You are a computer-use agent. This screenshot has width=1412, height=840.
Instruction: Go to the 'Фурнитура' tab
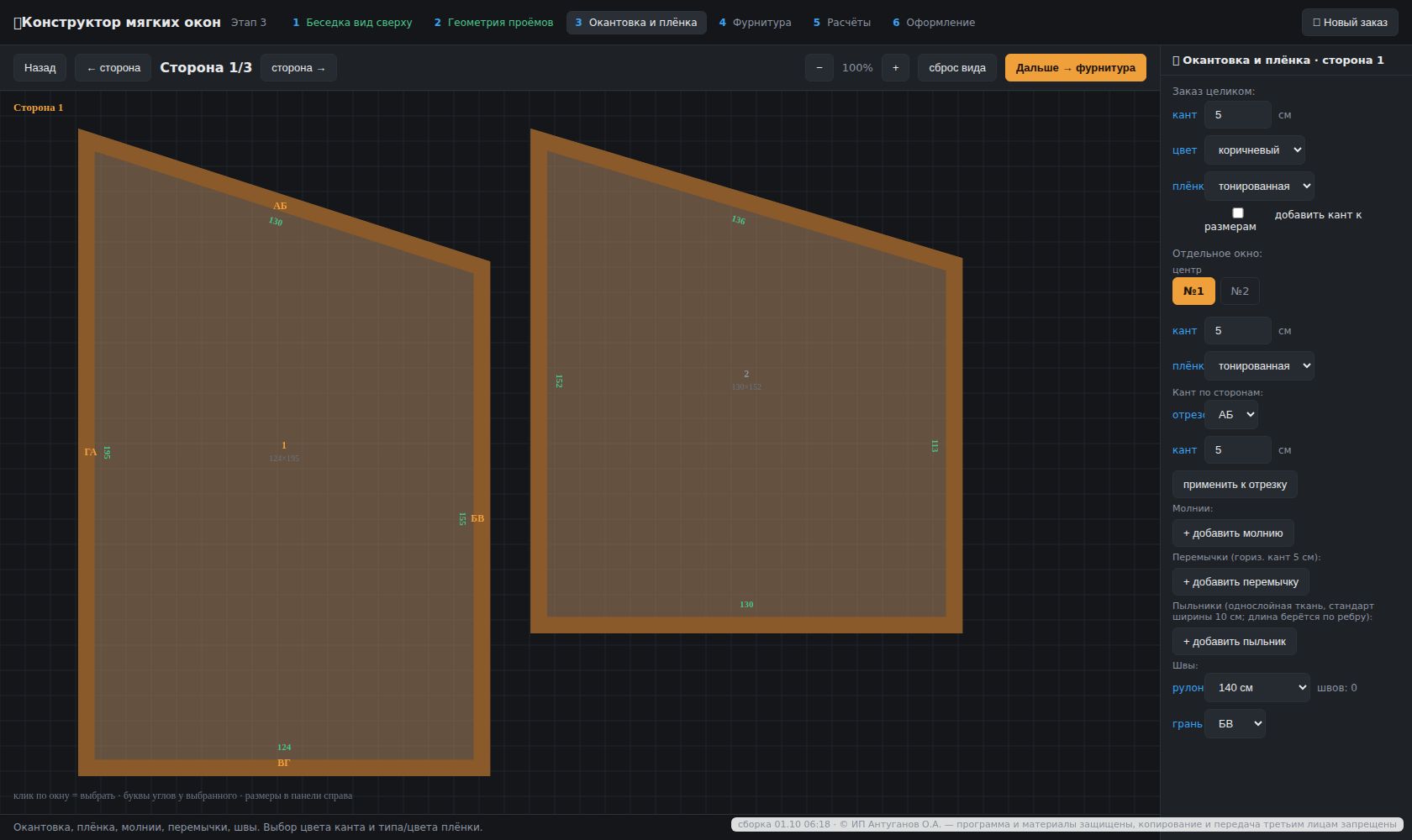755,23
